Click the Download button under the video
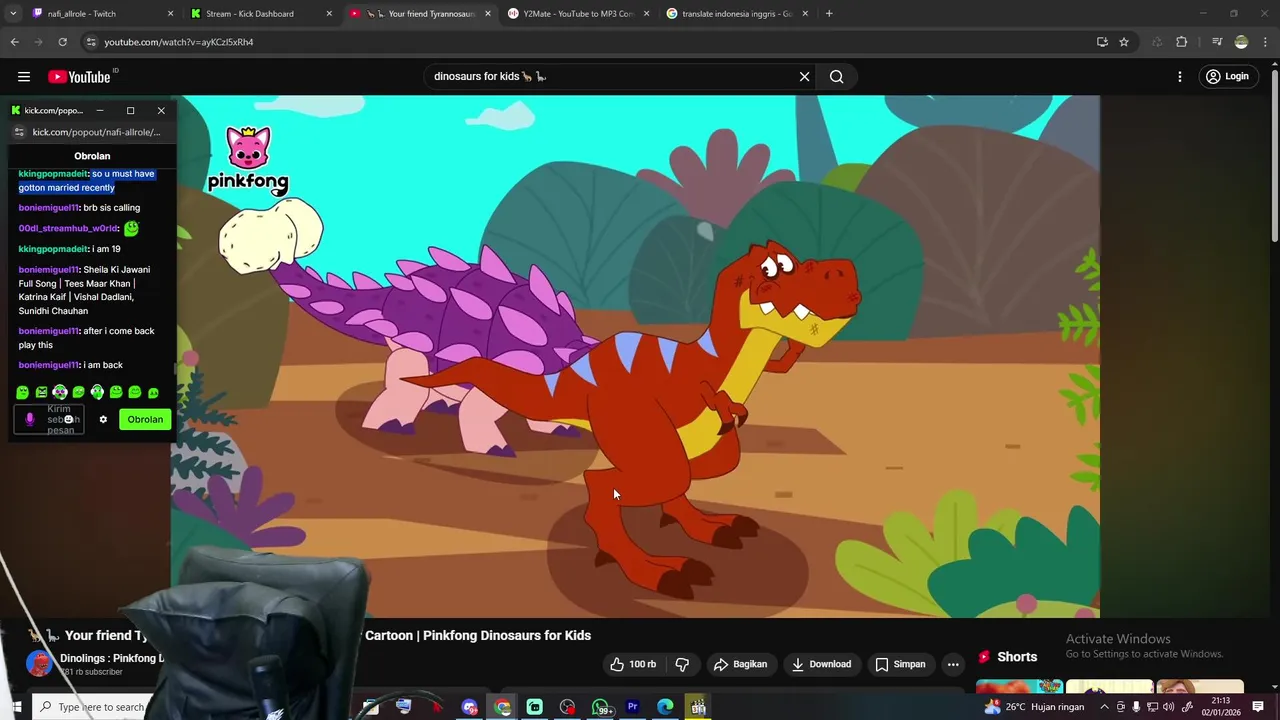1280x720 pixels. click(x=822, y=664)
